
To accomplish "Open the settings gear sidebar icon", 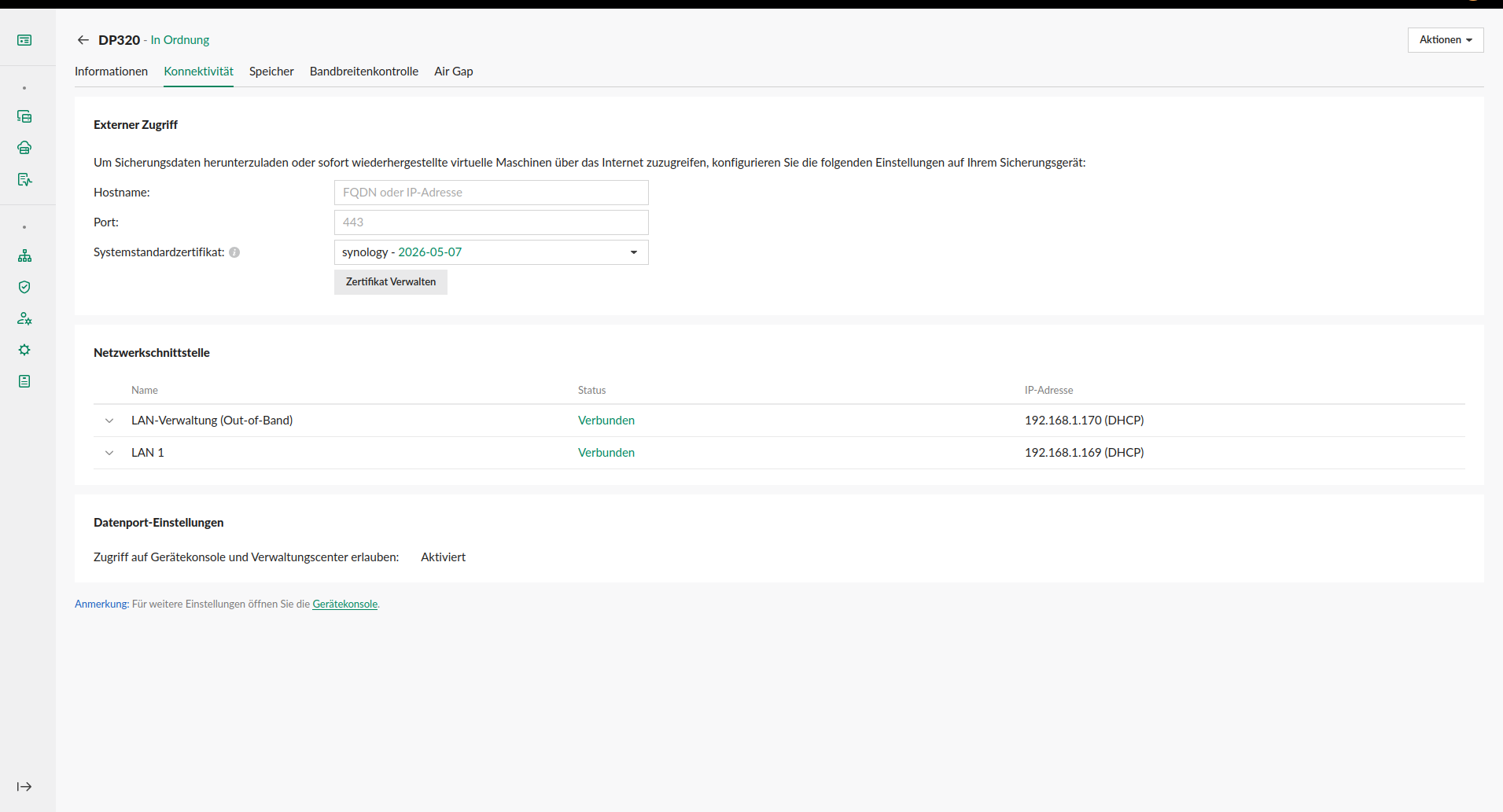I will point(24,350).
